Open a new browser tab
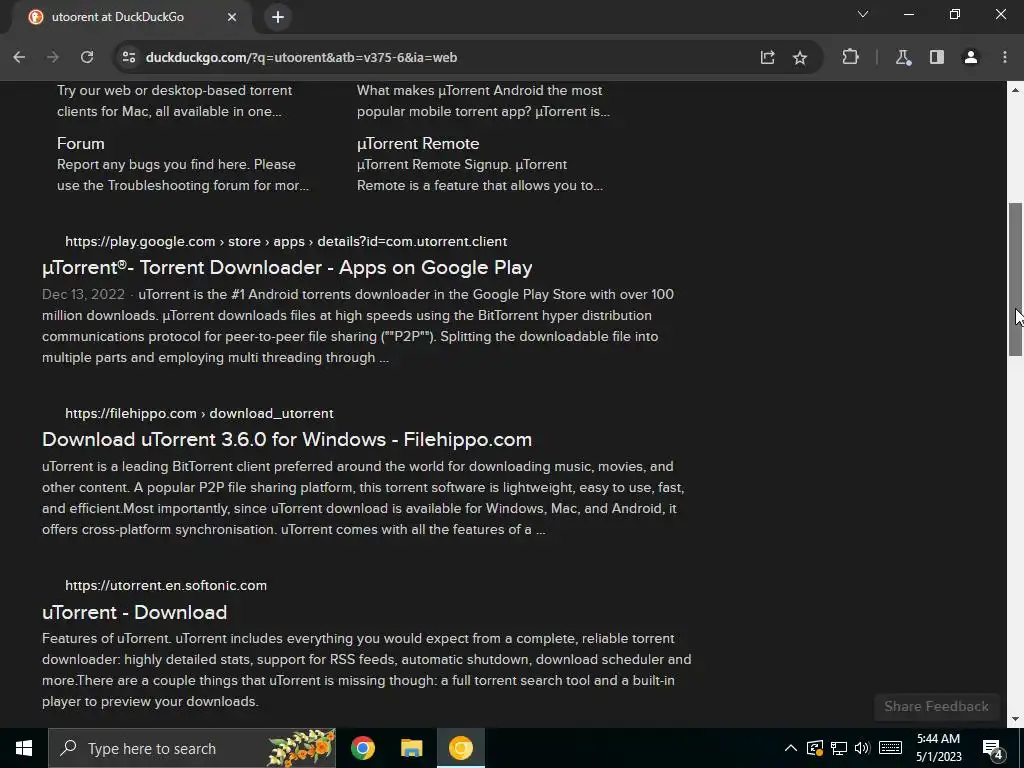The image size is (1024, 768). (278, 17)
